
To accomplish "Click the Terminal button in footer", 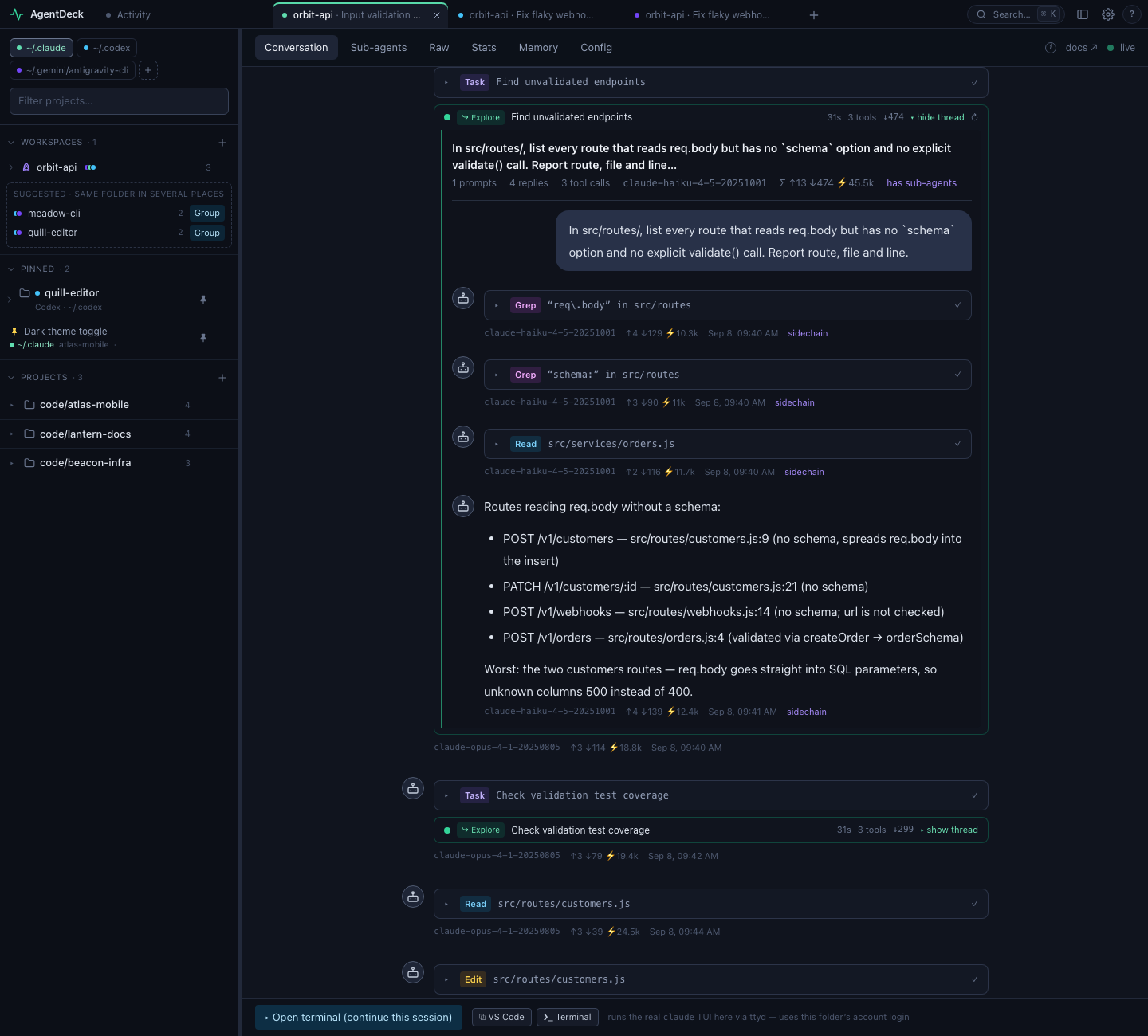I will [568, 1017].
